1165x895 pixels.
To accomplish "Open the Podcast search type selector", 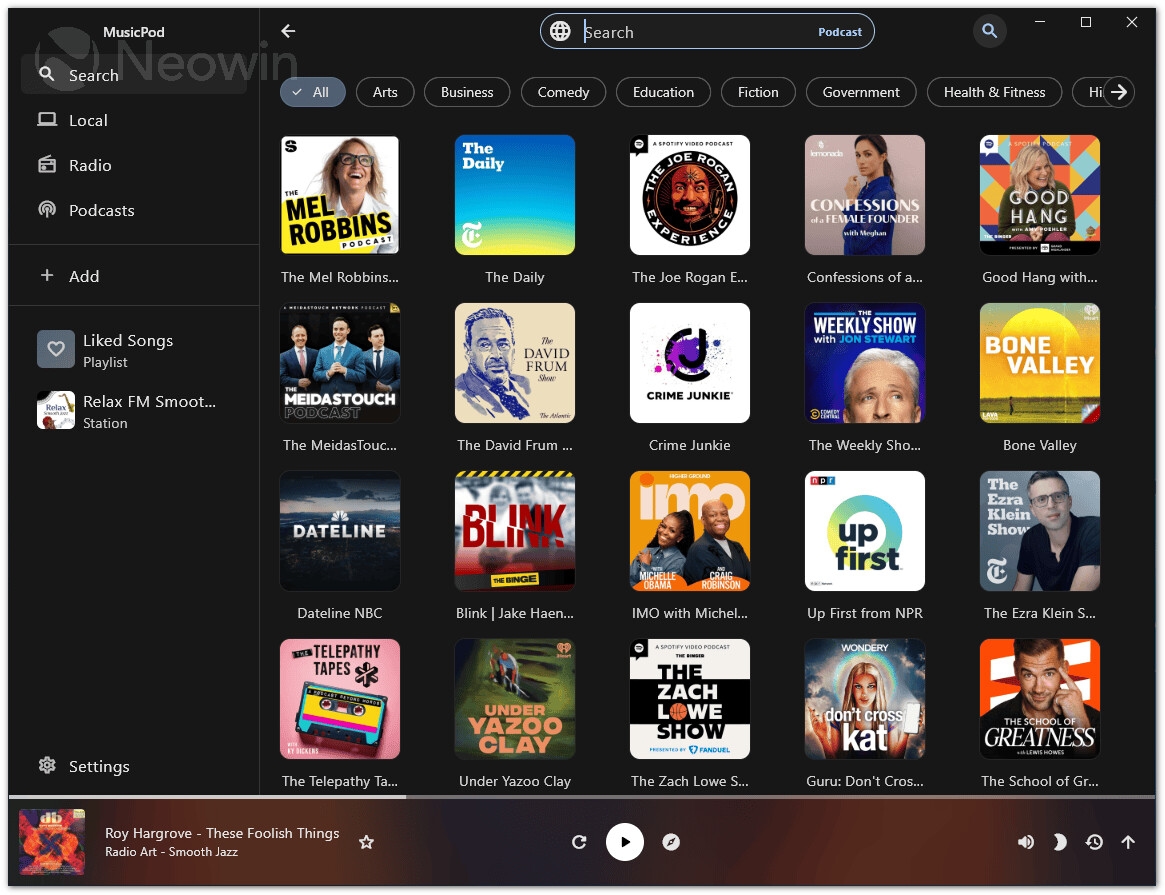I will [840, 32].
